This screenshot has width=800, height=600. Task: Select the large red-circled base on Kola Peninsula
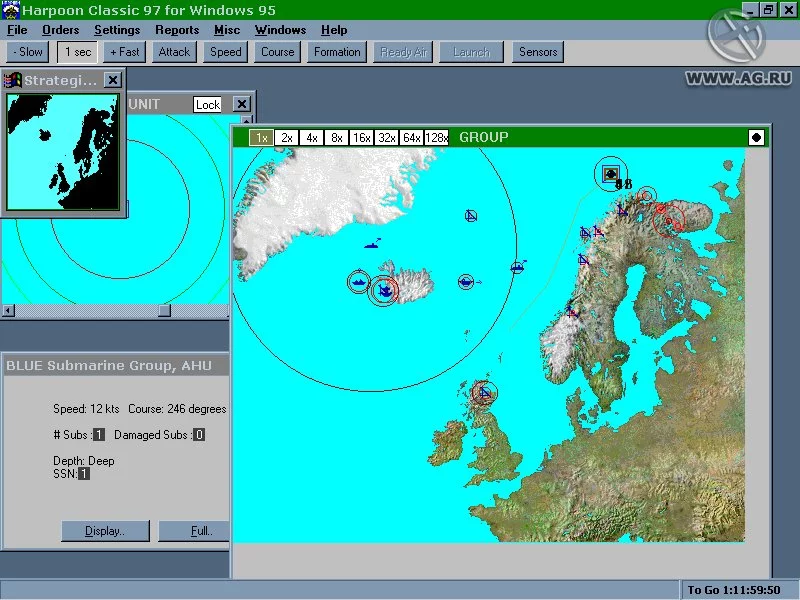(x=669, y=220)
